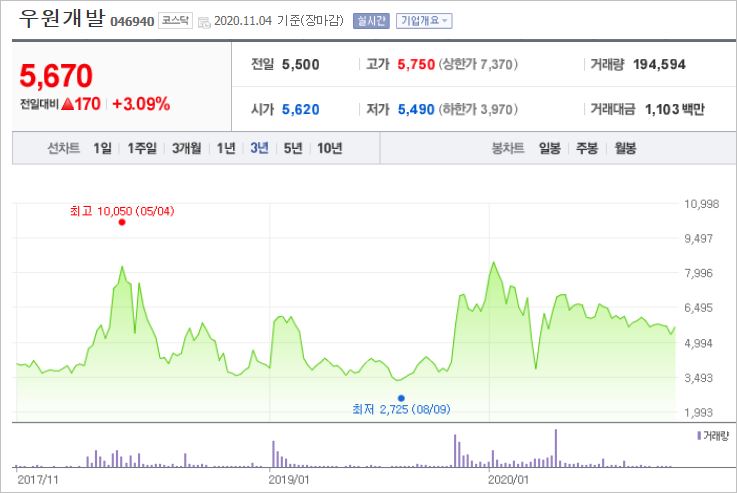
Task: Select the 10년 line chart tab
Action: [329, 149]
